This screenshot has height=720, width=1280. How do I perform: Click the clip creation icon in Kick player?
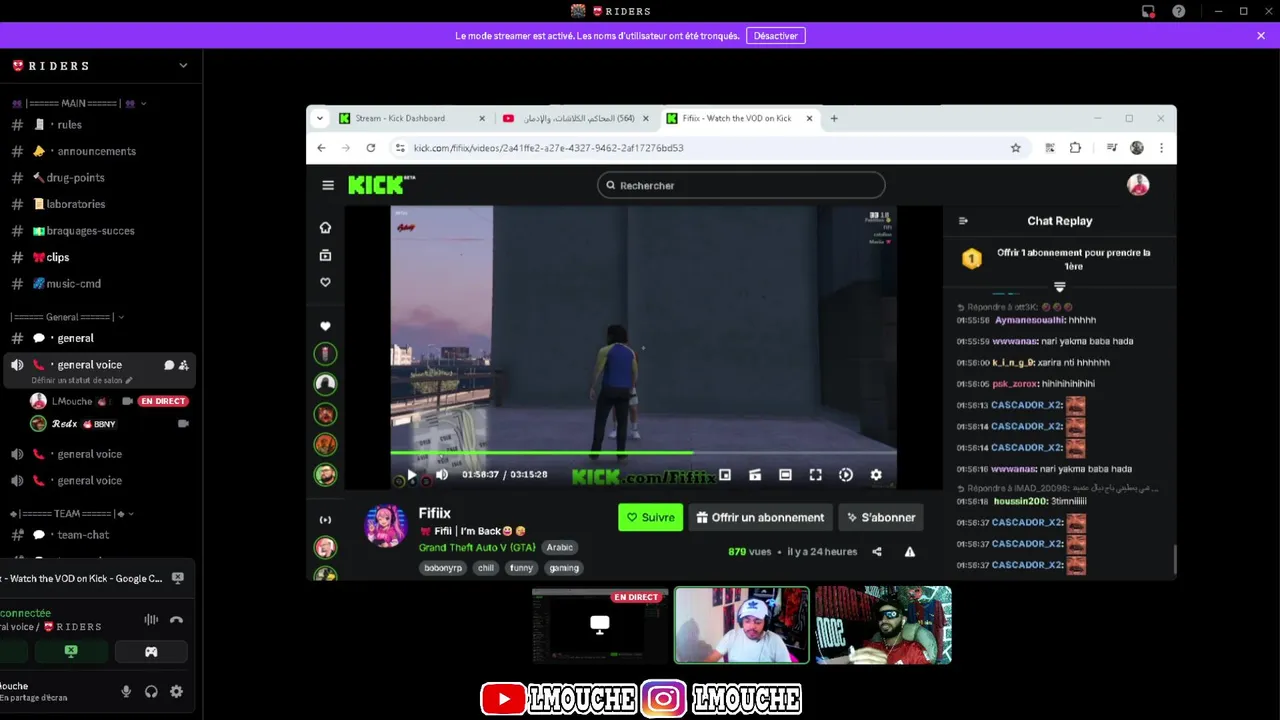755,475
